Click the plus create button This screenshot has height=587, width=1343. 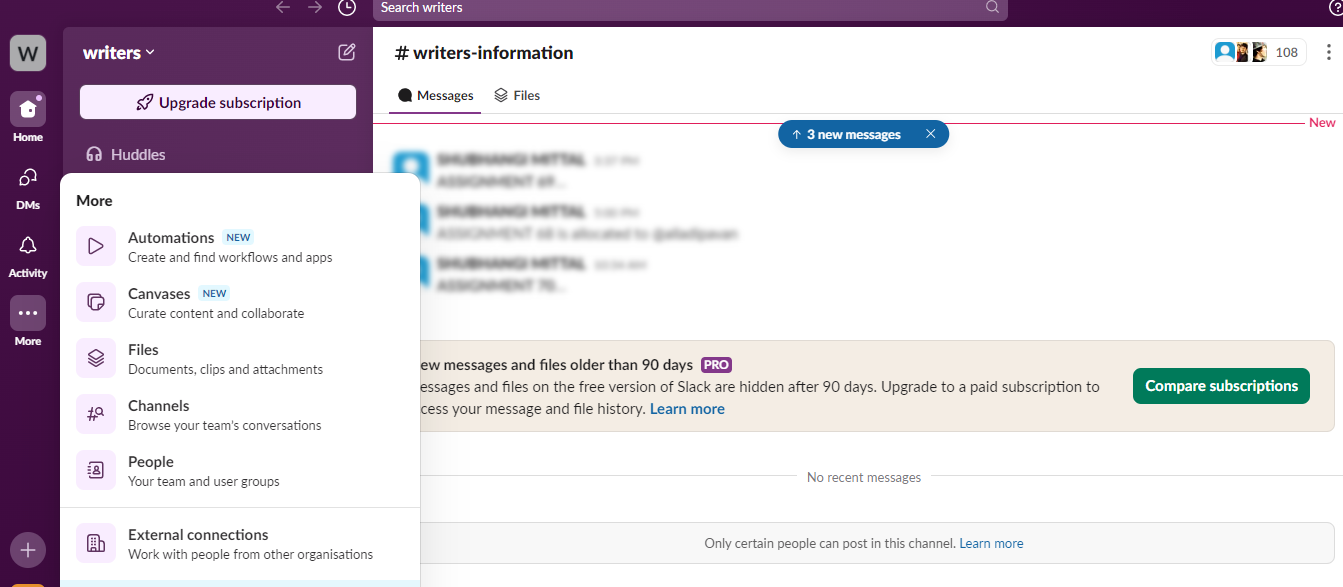[x=28, y=550]
